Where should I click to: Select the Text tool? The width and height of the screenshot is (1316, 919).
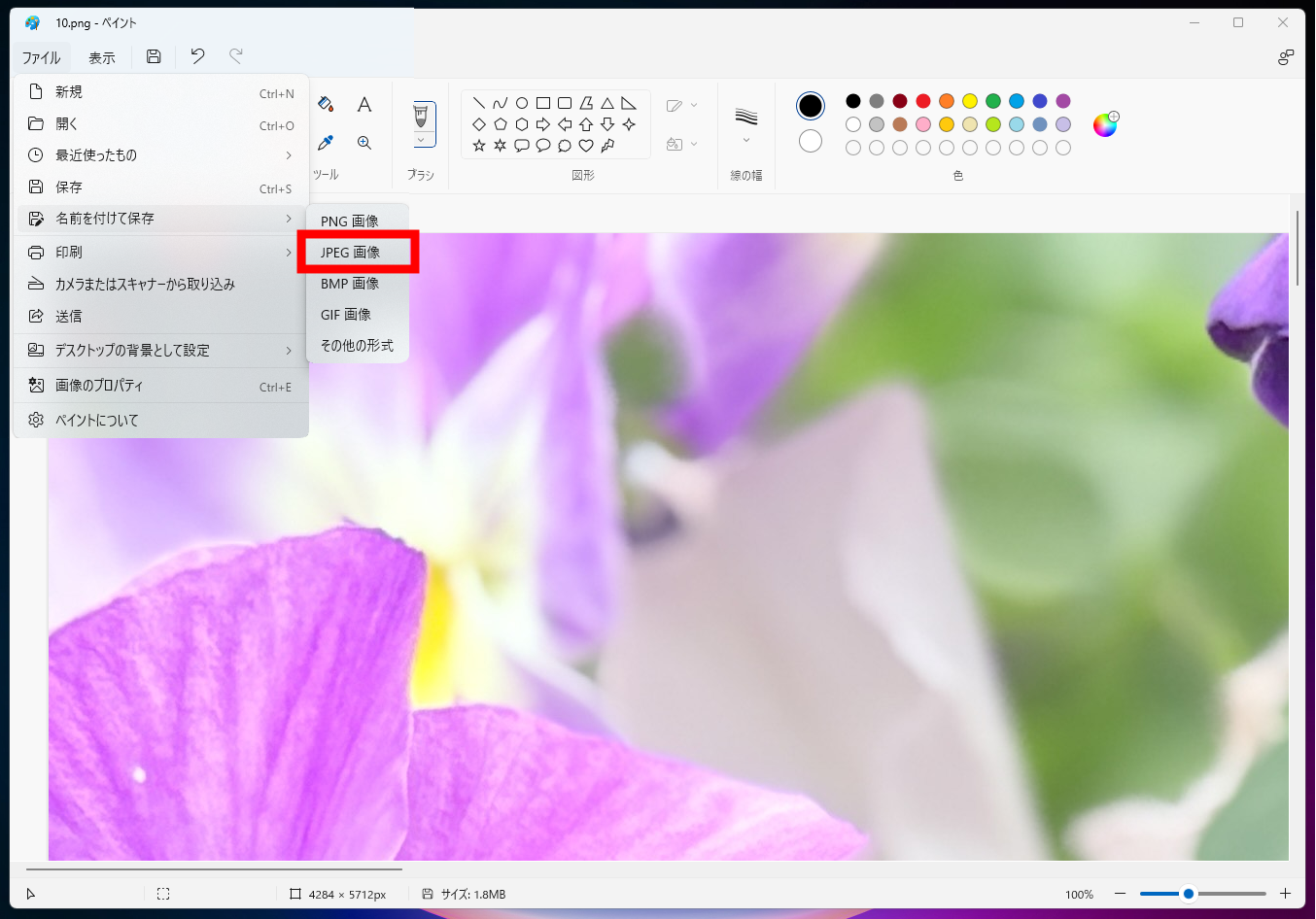(364, 103)
